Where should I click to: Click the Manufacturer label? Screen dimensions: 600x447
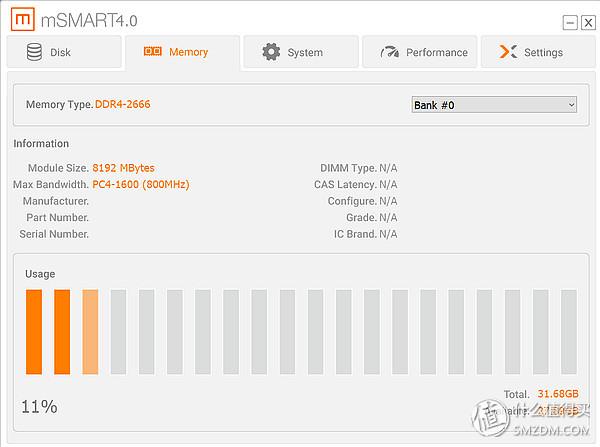[56, 201]
